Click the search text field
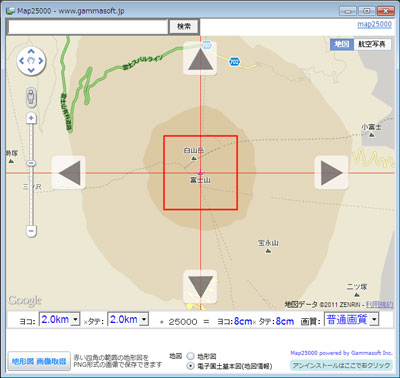Screen dimensions: 400x378 click(x=88, y=27)
